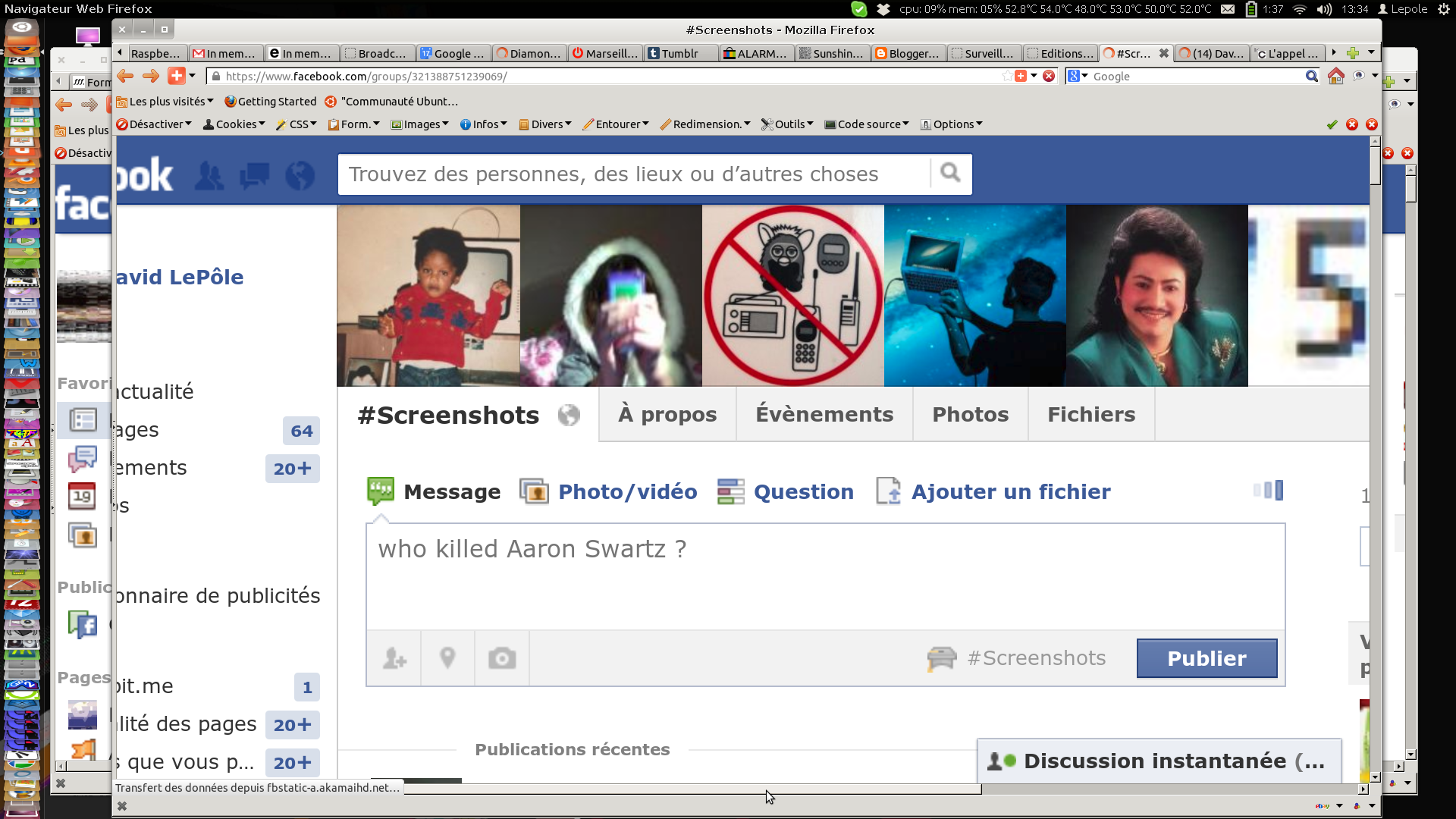The image size is (1456, 819).
Task: Expand Les plus visités bookmarks menu
Action: tap(165, 102)
